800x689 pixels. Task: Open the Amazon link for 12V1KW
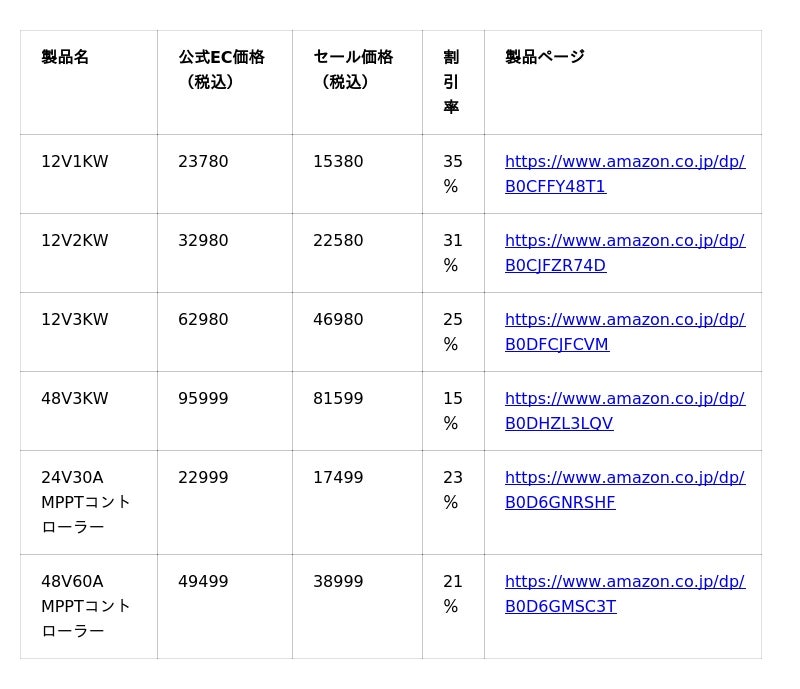(624, 174)
